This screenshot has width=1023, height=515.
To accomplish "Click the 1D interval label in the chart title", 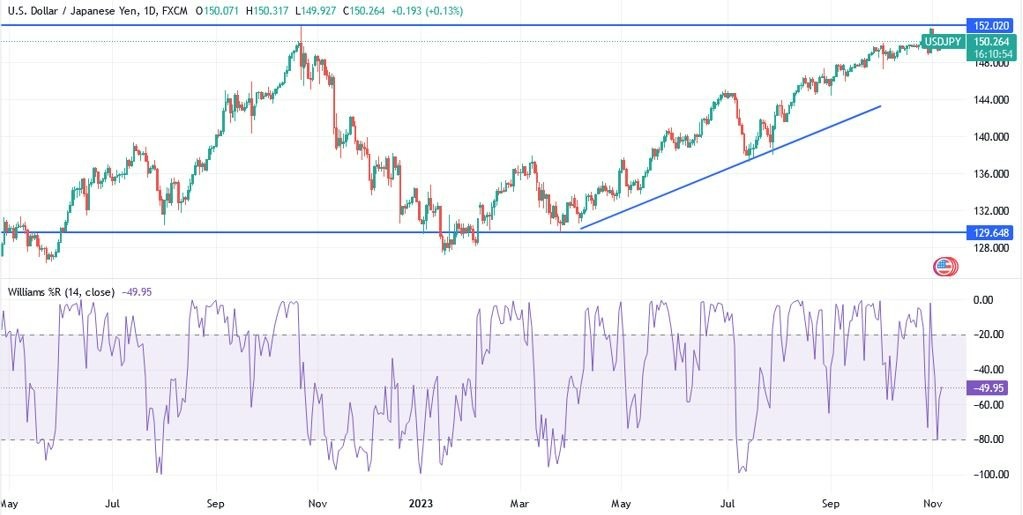I will [149, 11].
